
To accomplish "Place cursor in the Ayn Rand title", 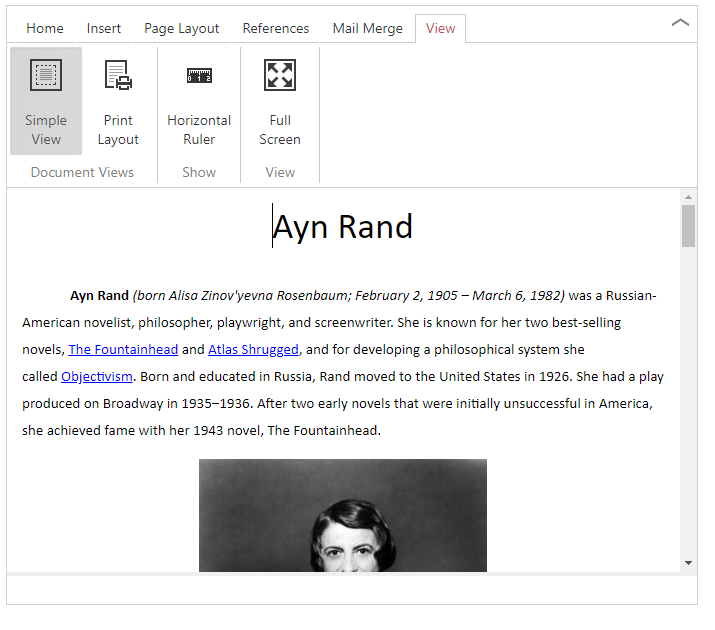I will point(343,227).
